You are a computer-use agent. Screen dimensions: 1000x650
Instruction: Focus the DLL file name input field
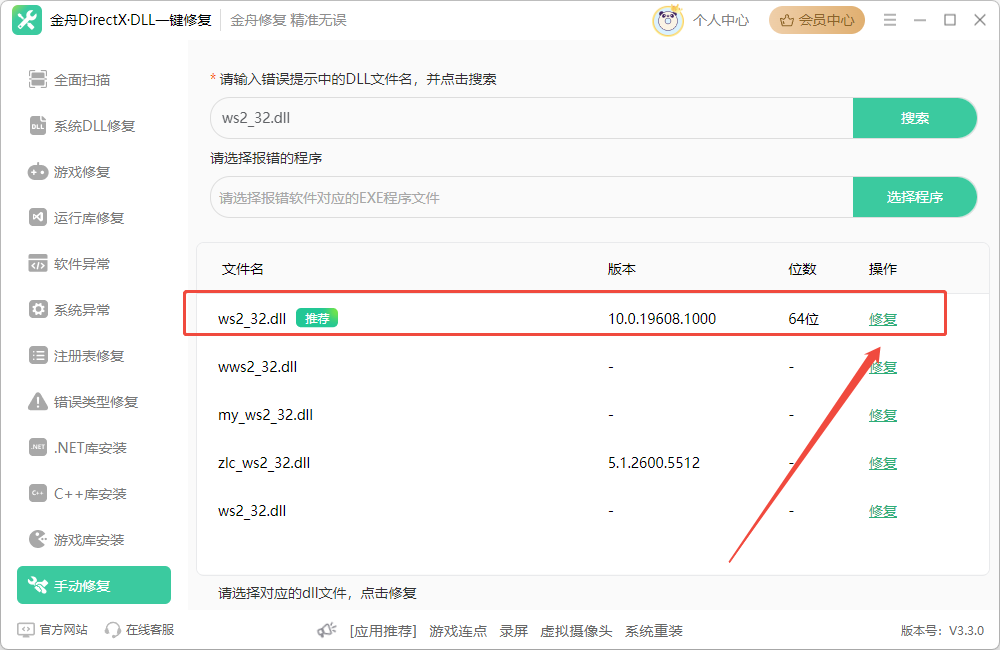click(531, 118)
